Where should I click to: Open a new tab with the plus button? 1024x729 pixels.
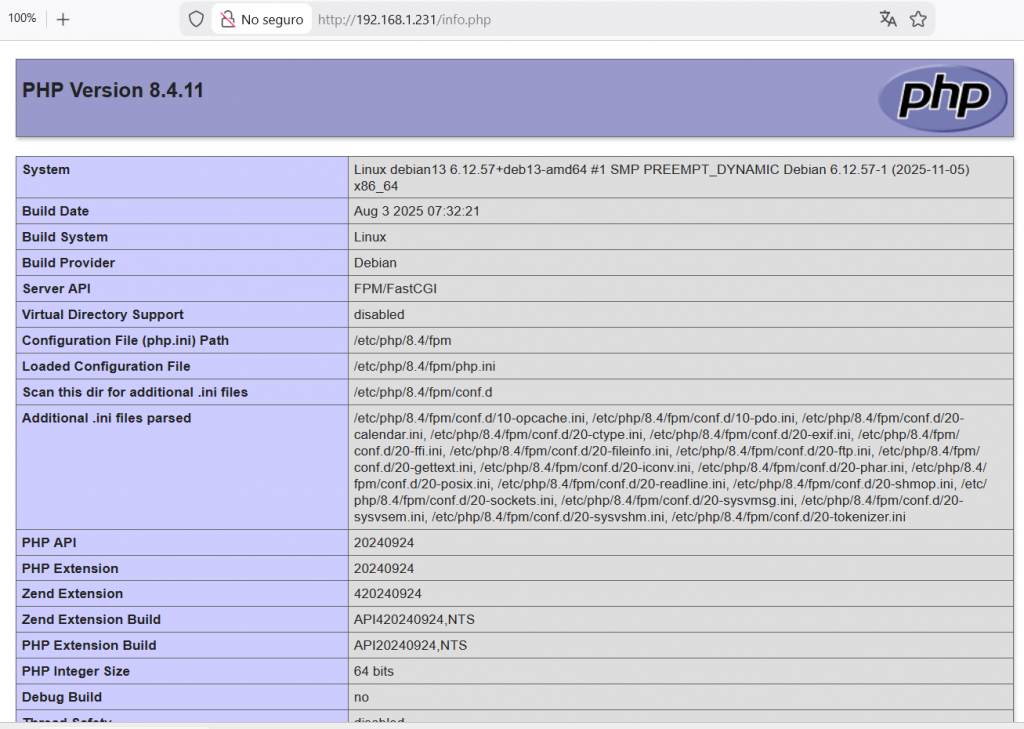63,19
